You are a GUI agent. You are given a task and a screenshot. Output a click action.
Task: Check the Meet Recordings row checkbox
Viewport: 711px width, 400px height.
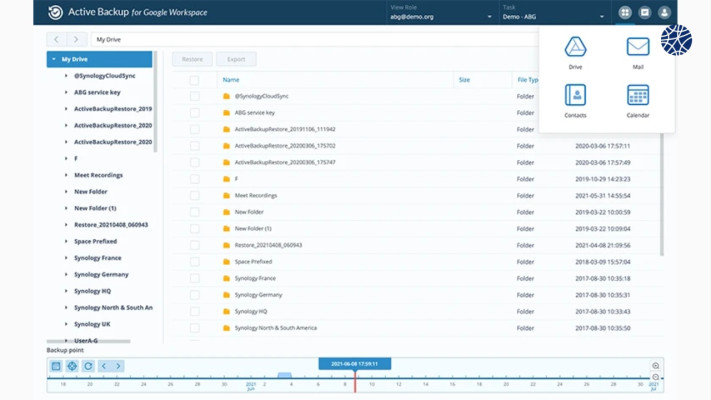[195, 195]
